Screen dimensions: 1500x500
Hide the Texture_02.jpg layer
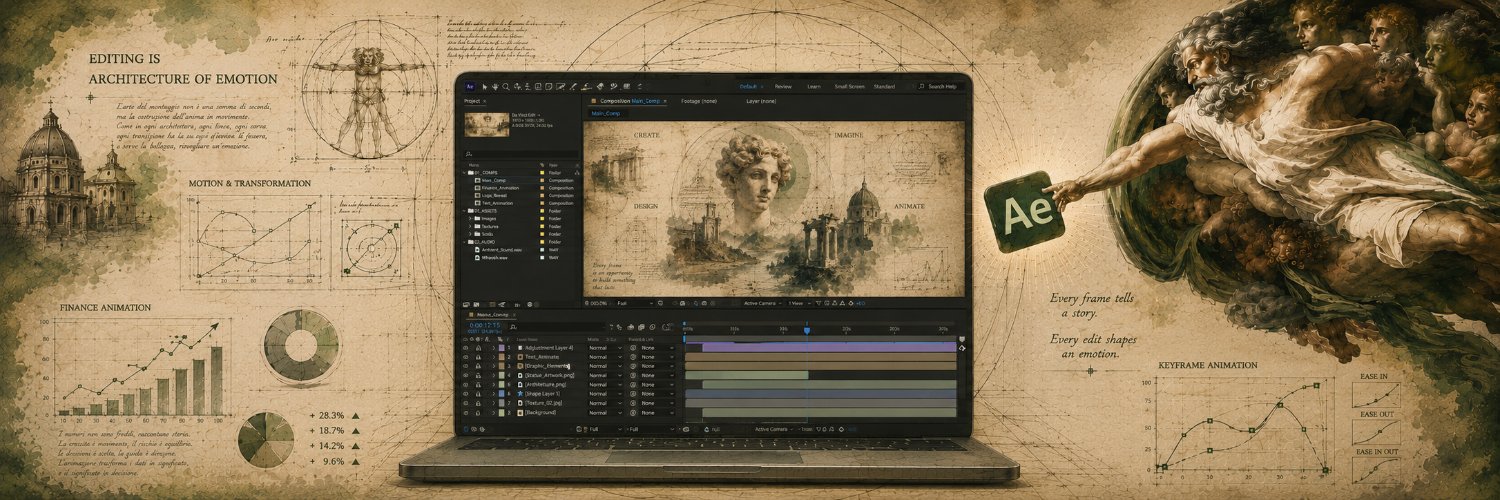(465, 403)
